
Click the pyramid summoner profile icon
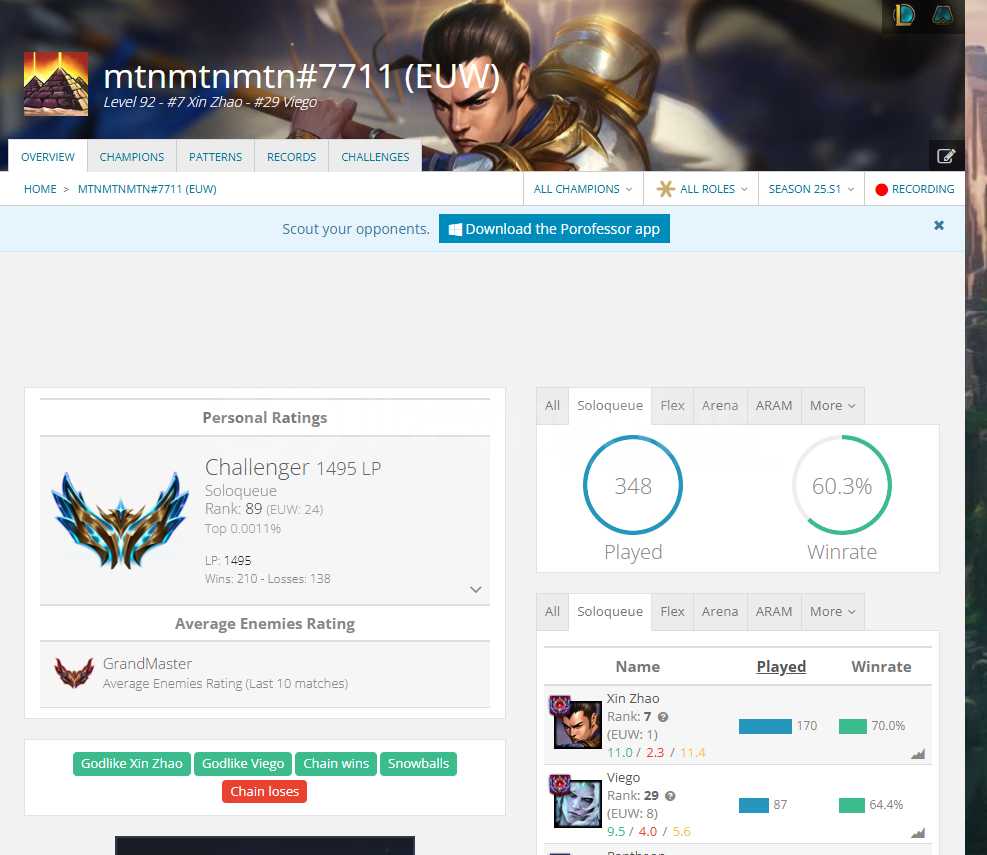click(x=56, y=84)
